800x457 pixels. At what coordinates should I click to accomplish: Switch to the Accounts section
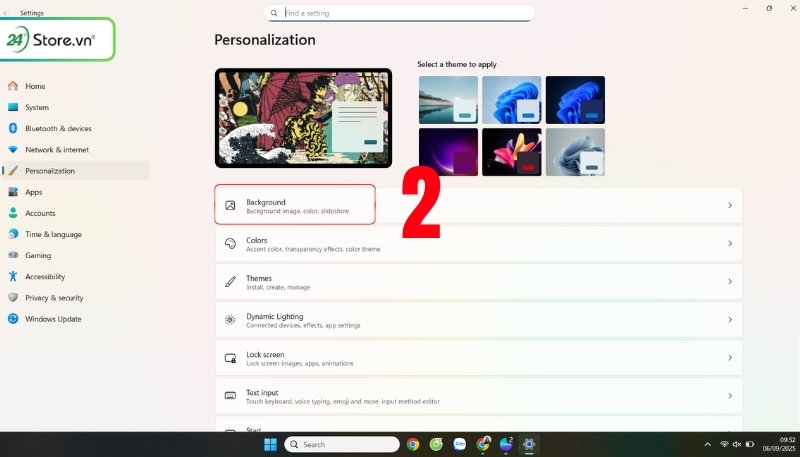click(x=40, y=213)
